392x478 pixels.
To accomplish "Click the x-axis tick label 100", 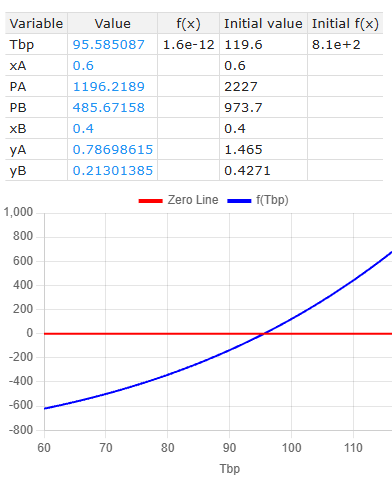I will click(x=291, y=448).
